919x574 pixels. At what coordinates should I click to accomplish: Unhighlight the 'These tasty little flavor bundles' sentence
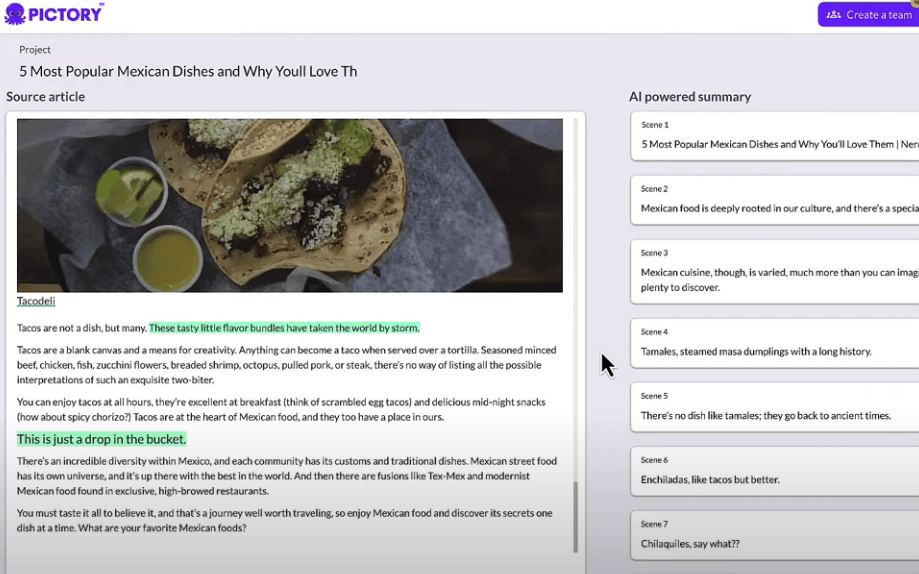(284, 328)
